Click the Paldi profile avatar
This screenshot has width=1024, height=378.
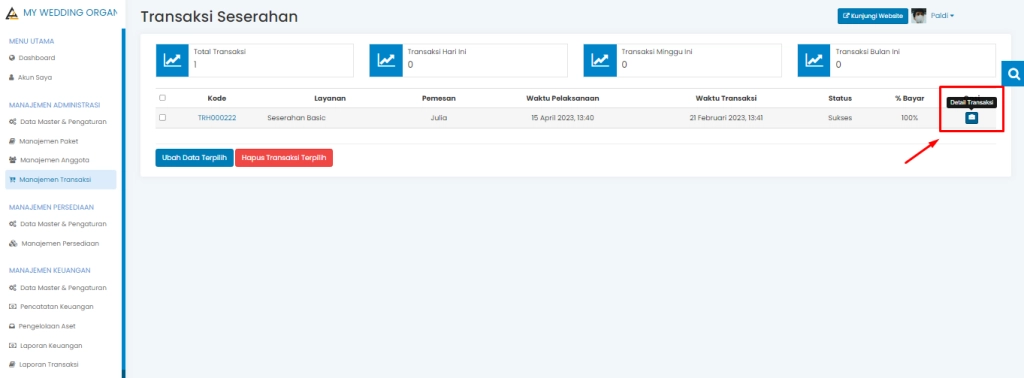(x=919, y=16)
